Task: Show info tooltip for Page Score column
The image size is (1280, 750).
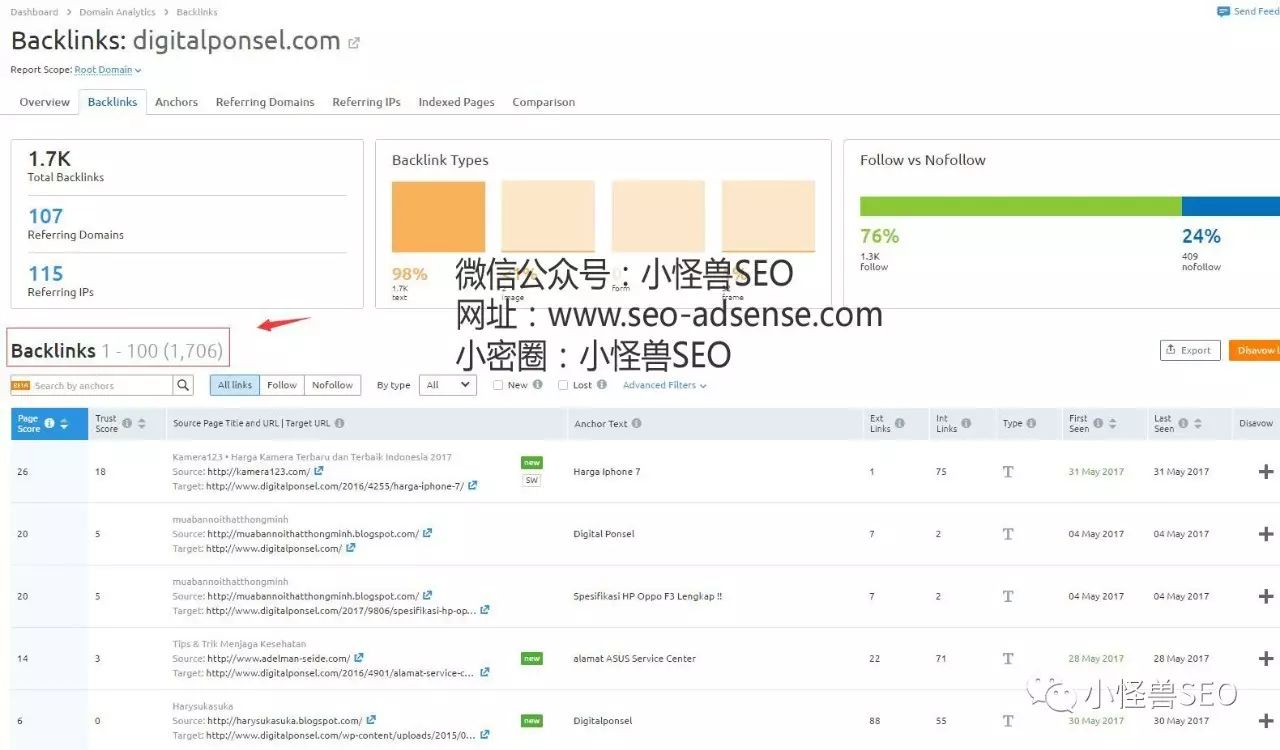Action: click(50, 423)
